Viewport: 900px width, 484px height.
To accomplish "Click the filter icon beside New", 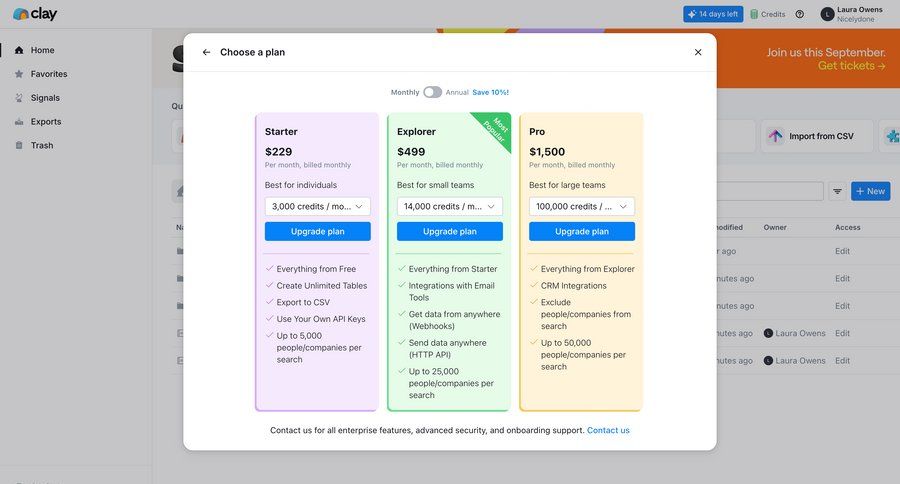I will coord(837,191).
